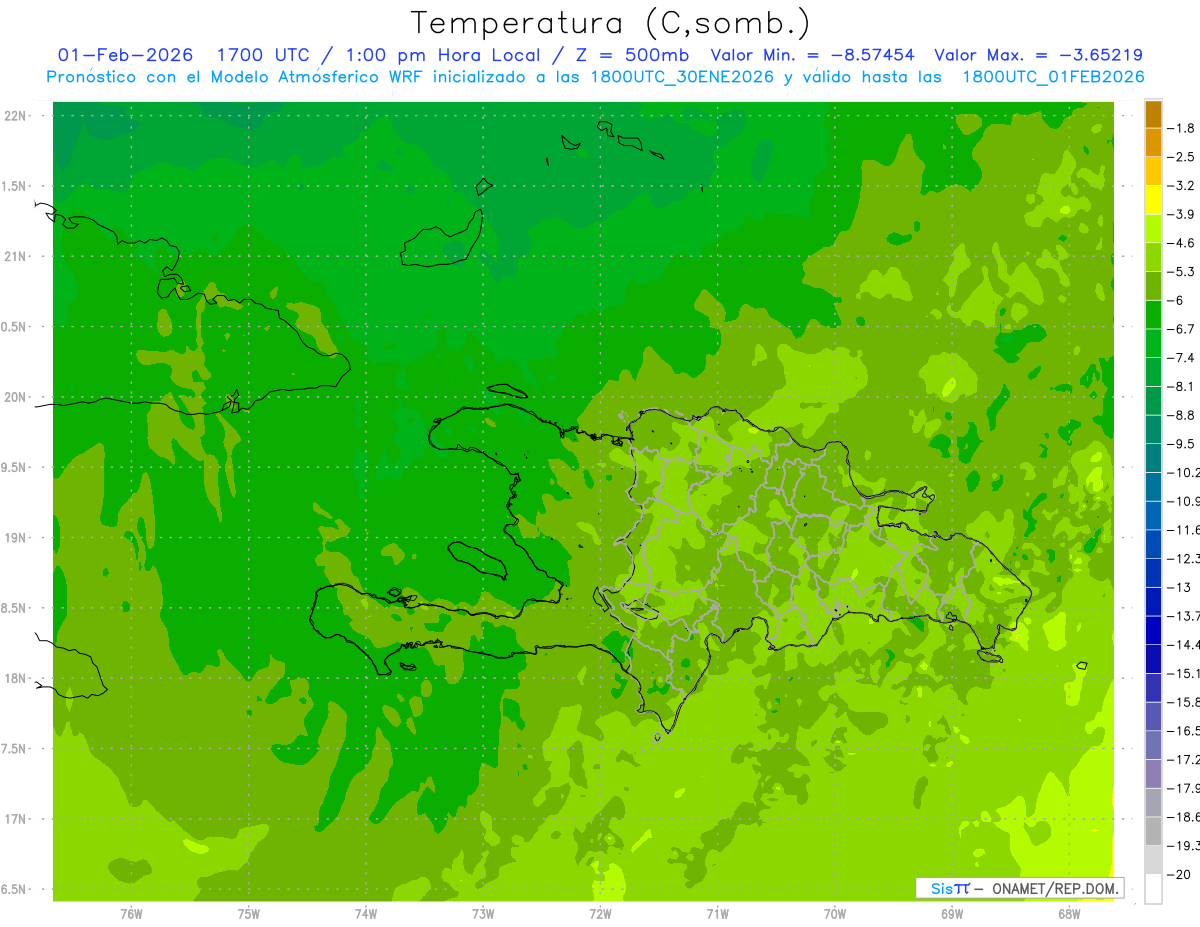Click the "-4.6" color scale label
The height and width of the screenshot is (927, 1200).
(x=1182, y=243)
